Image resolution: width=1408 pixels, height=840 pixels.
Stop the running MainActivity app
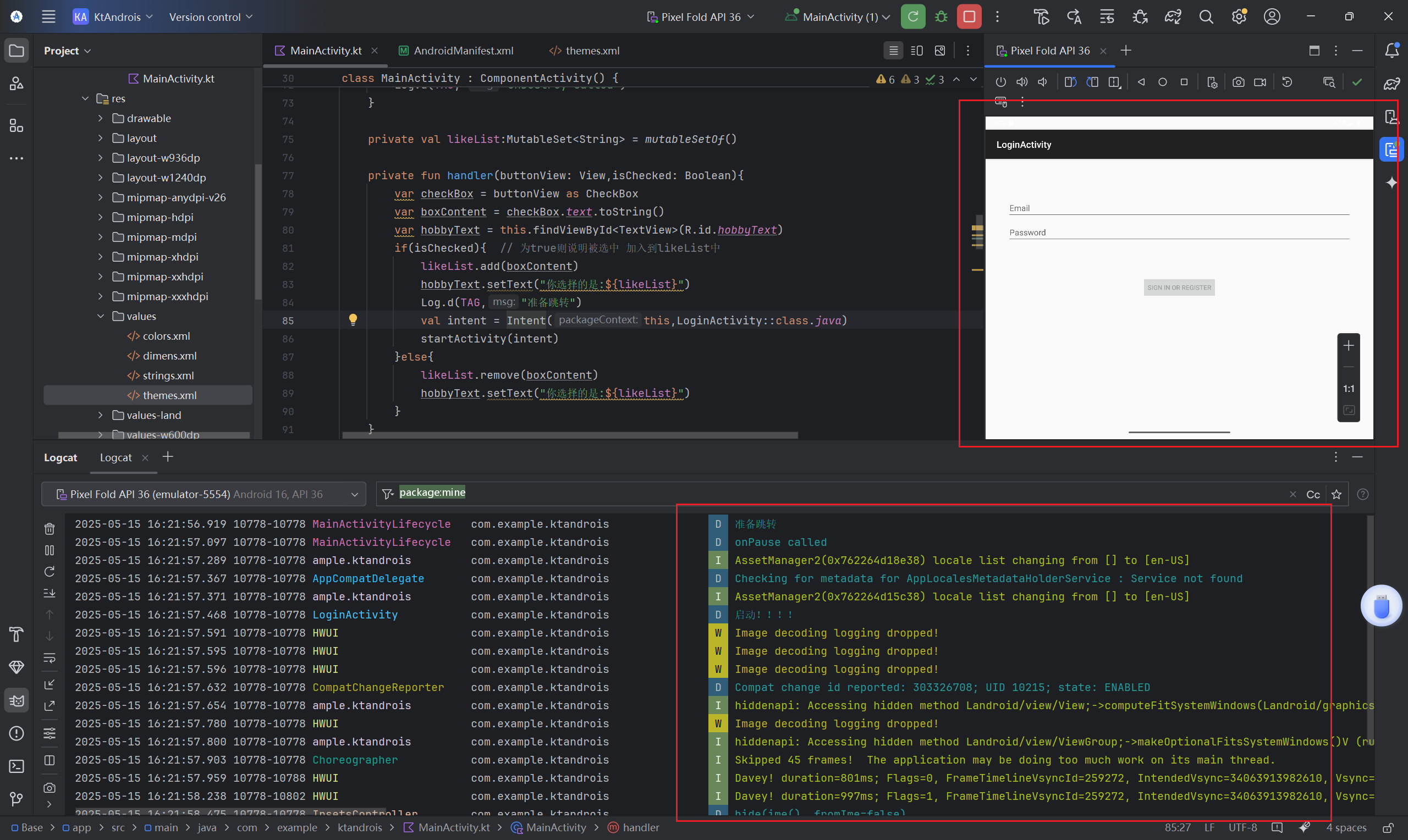(x=969, y=16)
